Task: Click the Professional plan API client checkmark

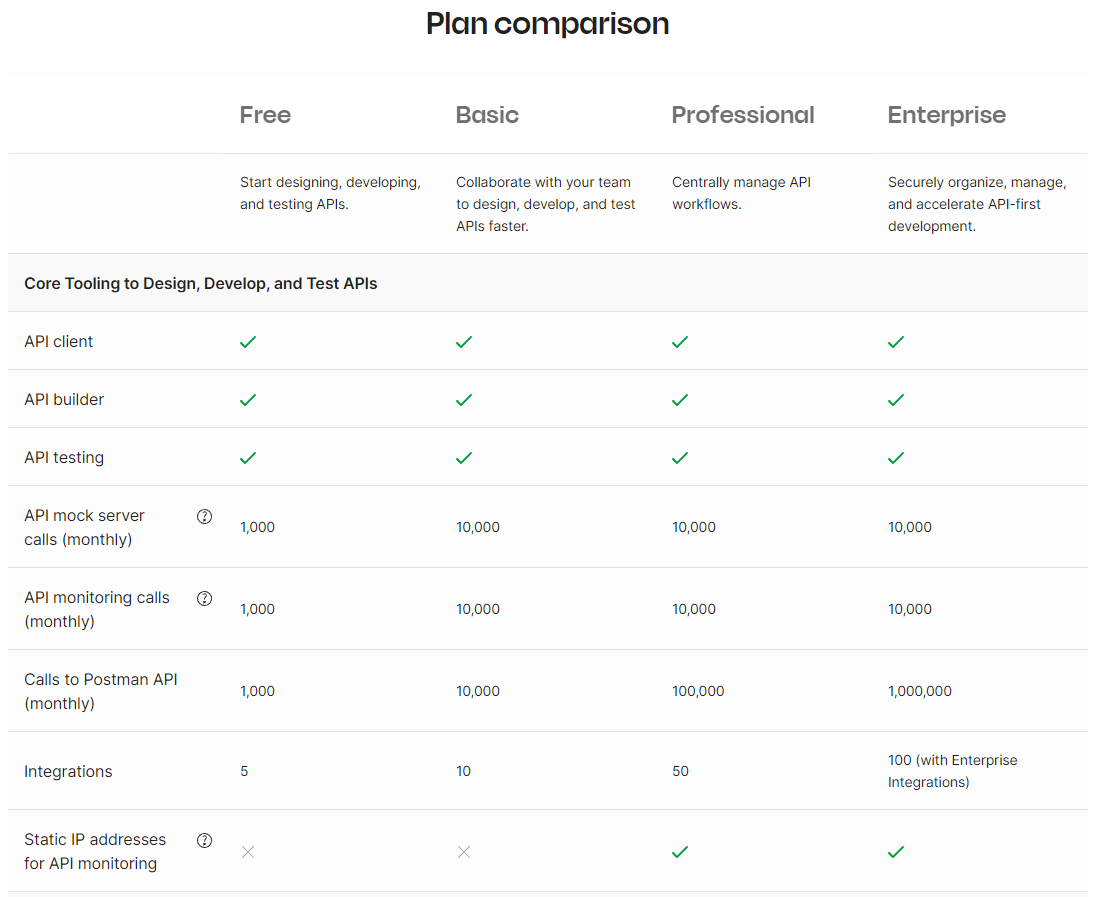Action: tap(680, 342)
